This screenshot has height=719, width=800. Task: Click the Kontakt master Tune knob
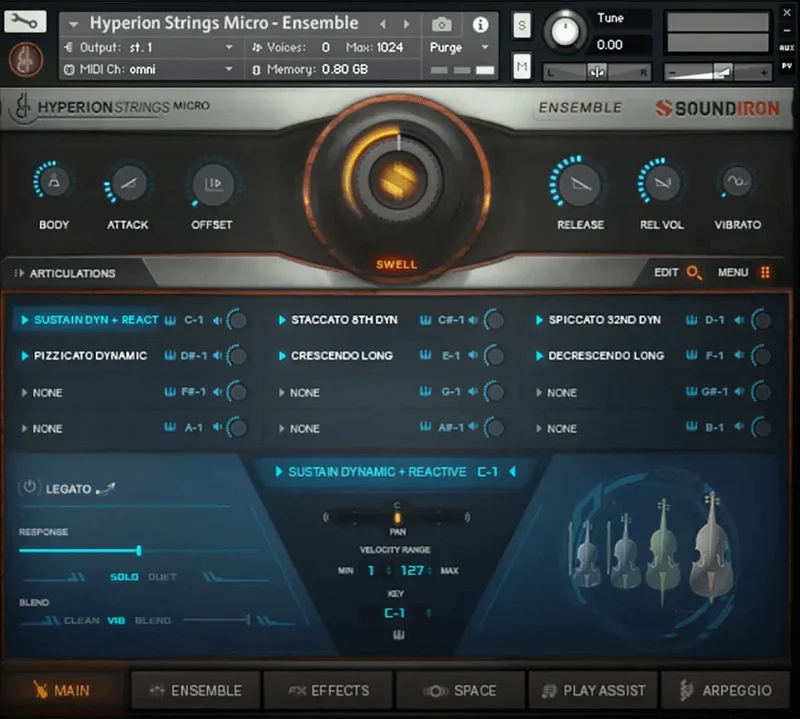tap(564, 31)
